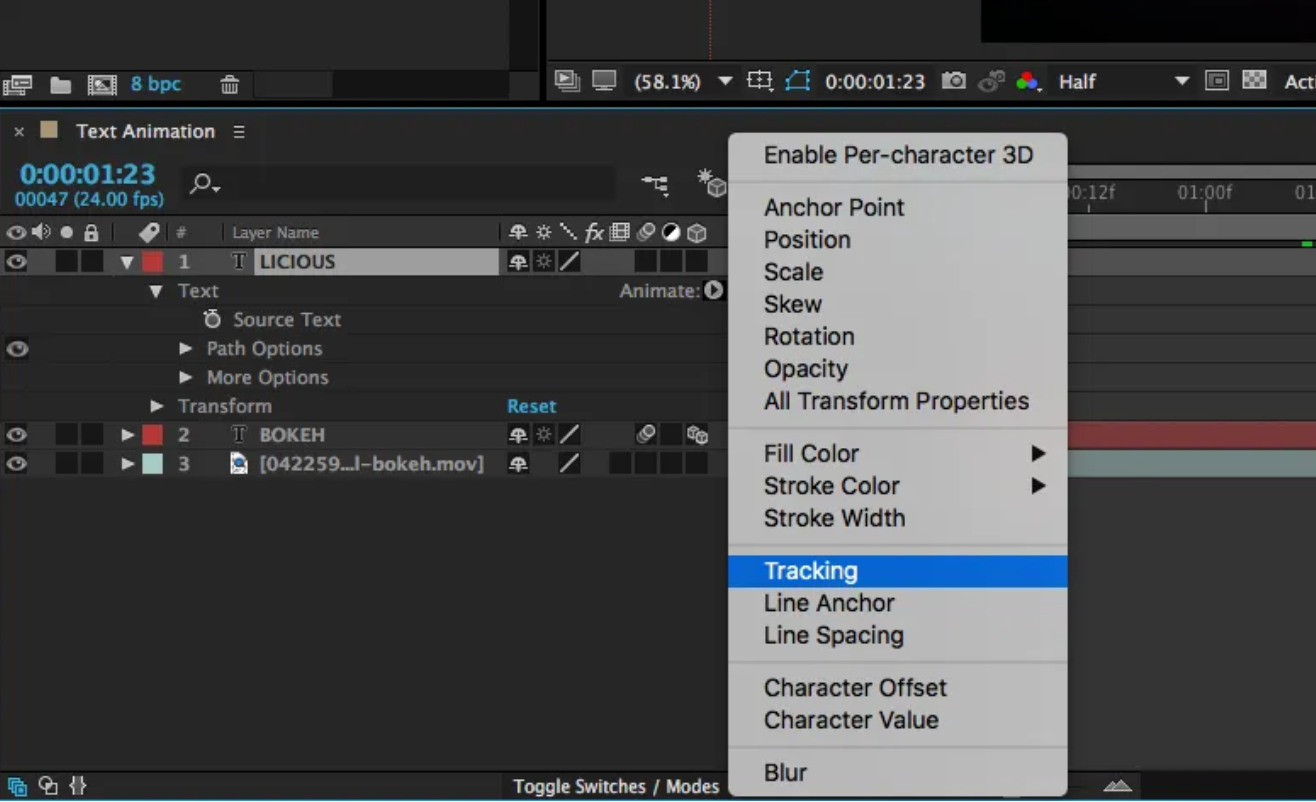The image size is (1316, 802).
Task: Click the motion blur column icon
Action: coord(645,232)
